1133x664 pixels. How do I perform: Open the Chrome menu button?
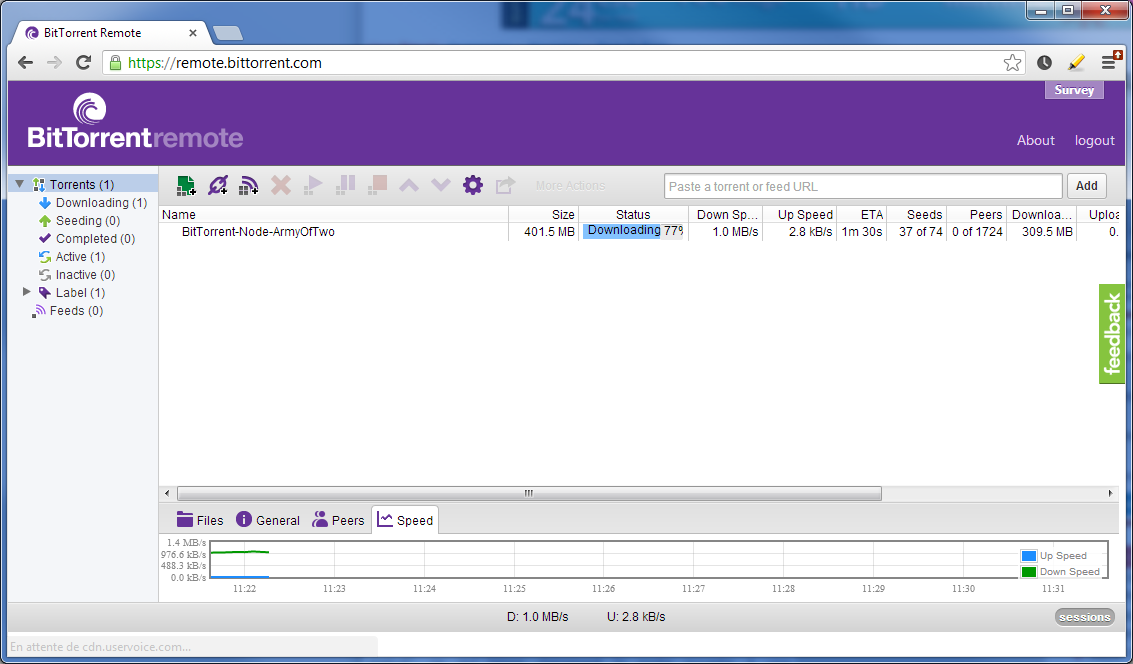[1109, 62]
